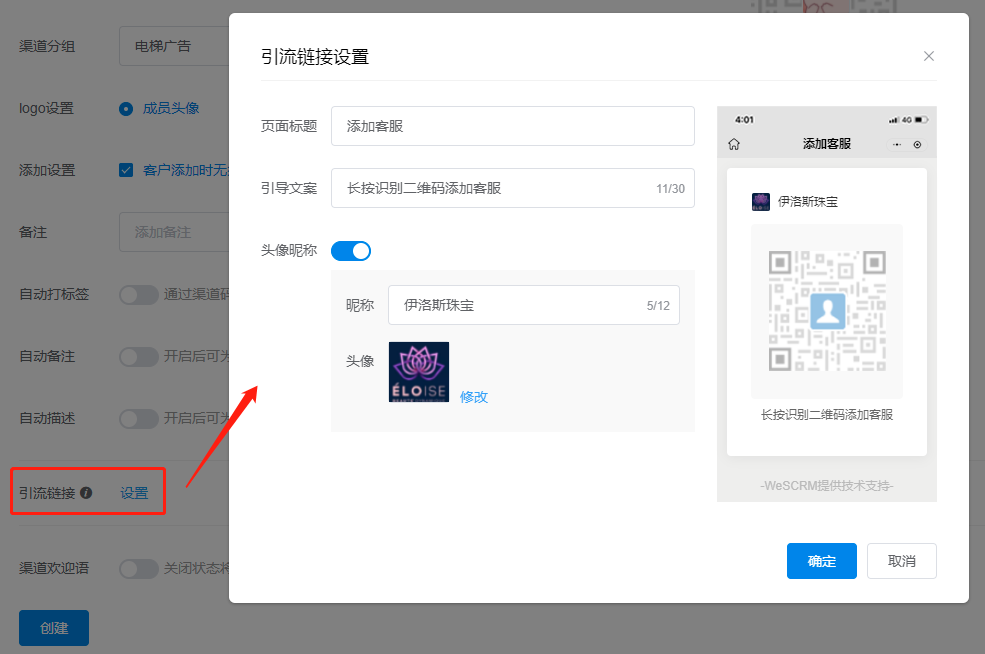Enable the 自动打标签 toggle

click(139, 295)
